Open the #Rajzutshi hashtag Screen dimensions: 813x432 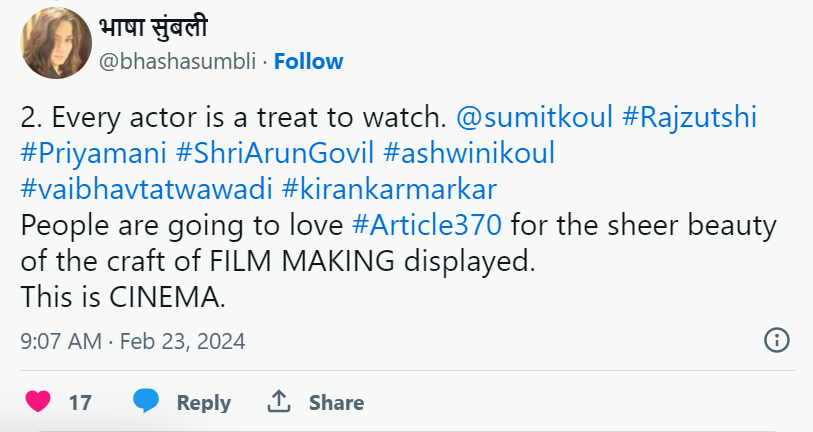[x=689, y=118]
